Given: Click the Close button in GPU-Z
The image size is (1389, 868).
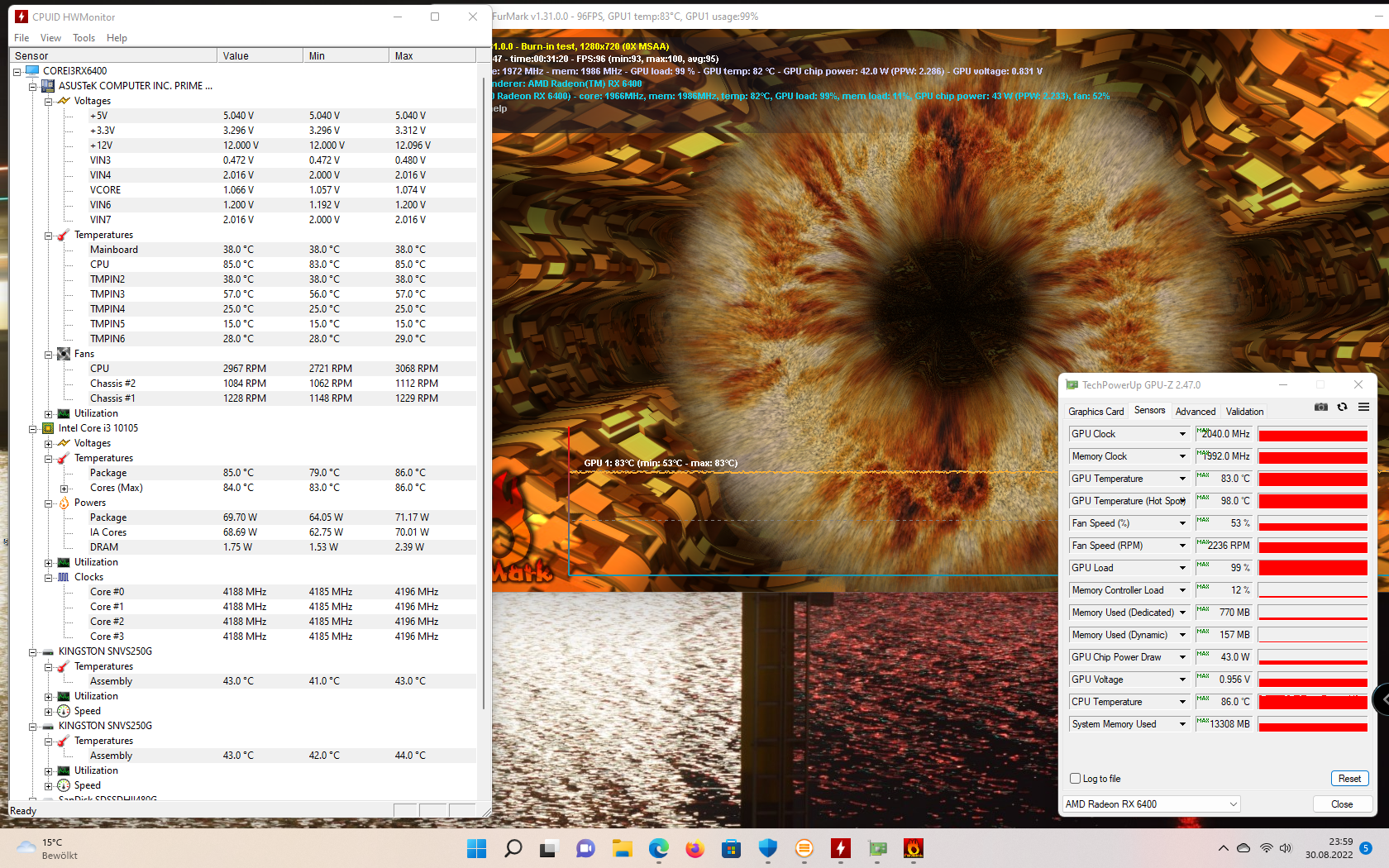Looking at the screenshot, I should (1342, 804).
